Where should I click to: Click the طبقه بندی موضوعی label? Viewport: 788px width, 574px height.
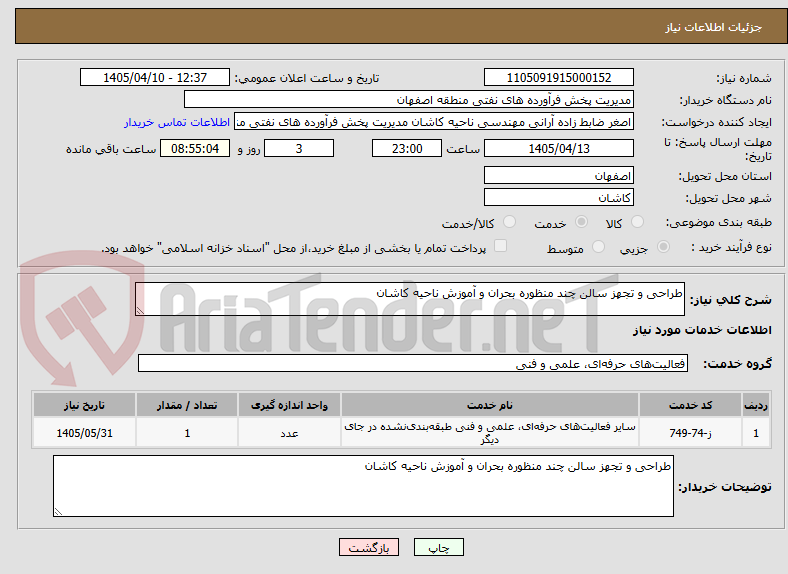click(719, 222)
